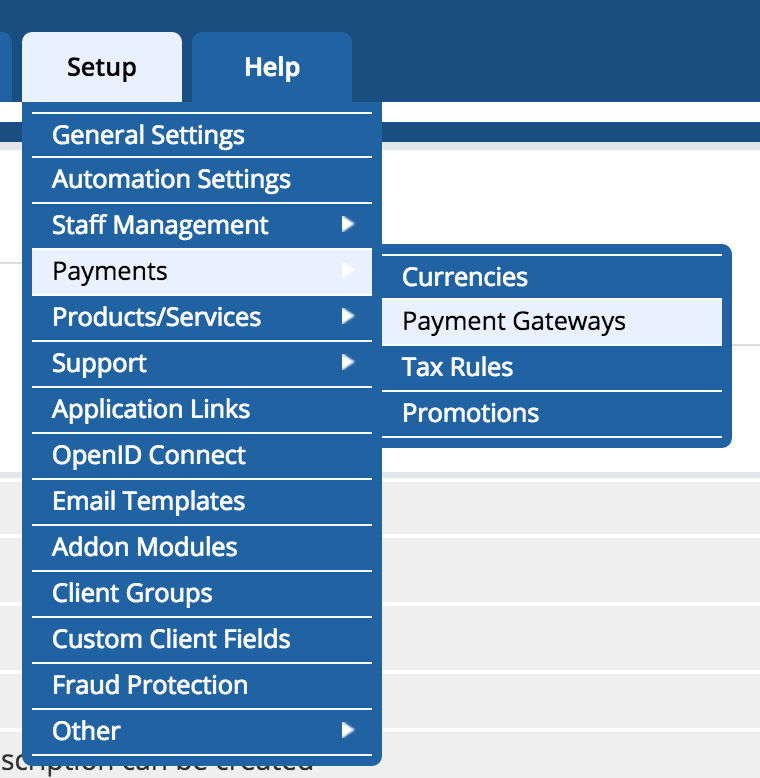This screenshot has width=760, height=778.
Task: Select Fraud Protection option
Action: point(150,685)
